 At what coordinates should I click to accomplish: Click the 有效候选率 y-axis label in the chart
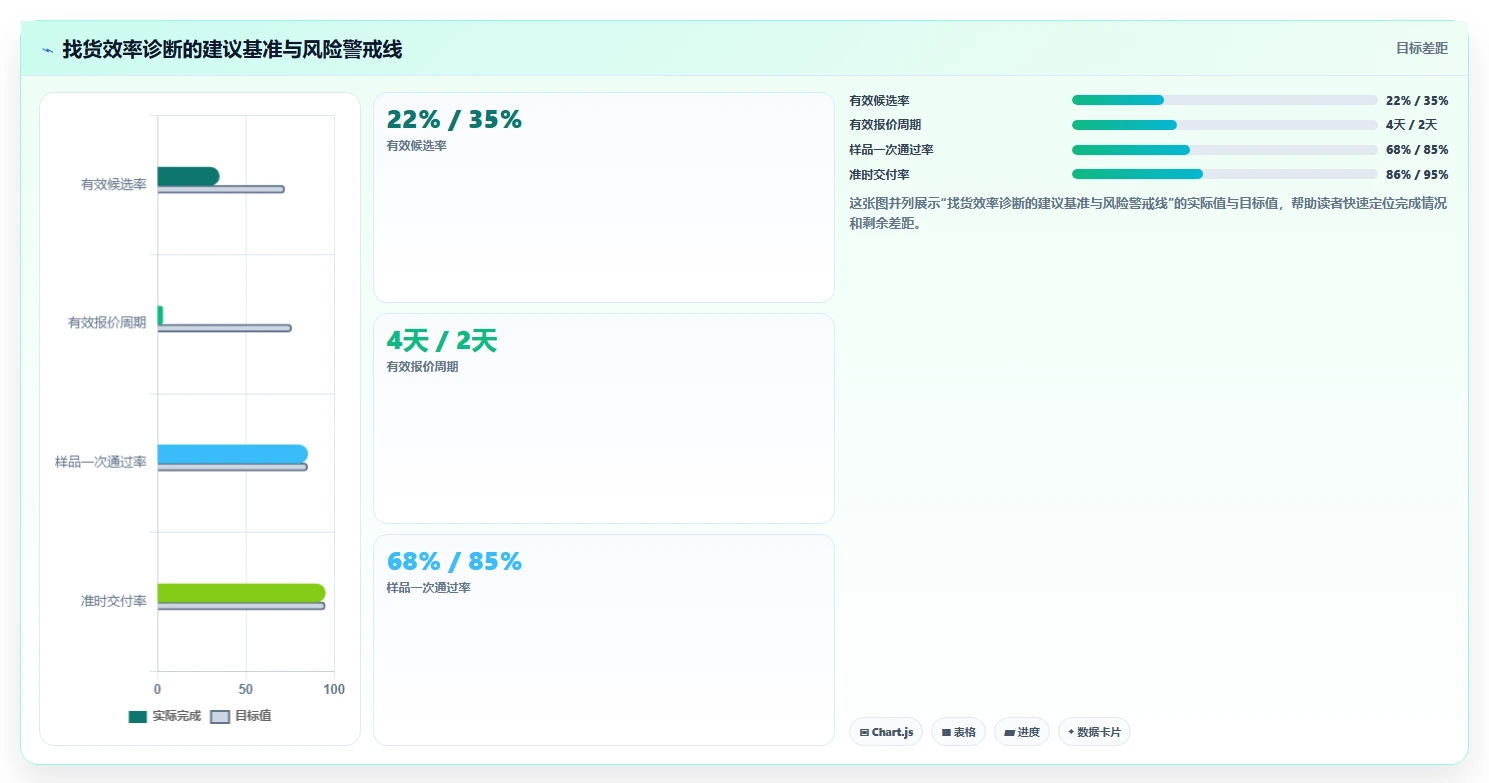click(x=114, y=184)
